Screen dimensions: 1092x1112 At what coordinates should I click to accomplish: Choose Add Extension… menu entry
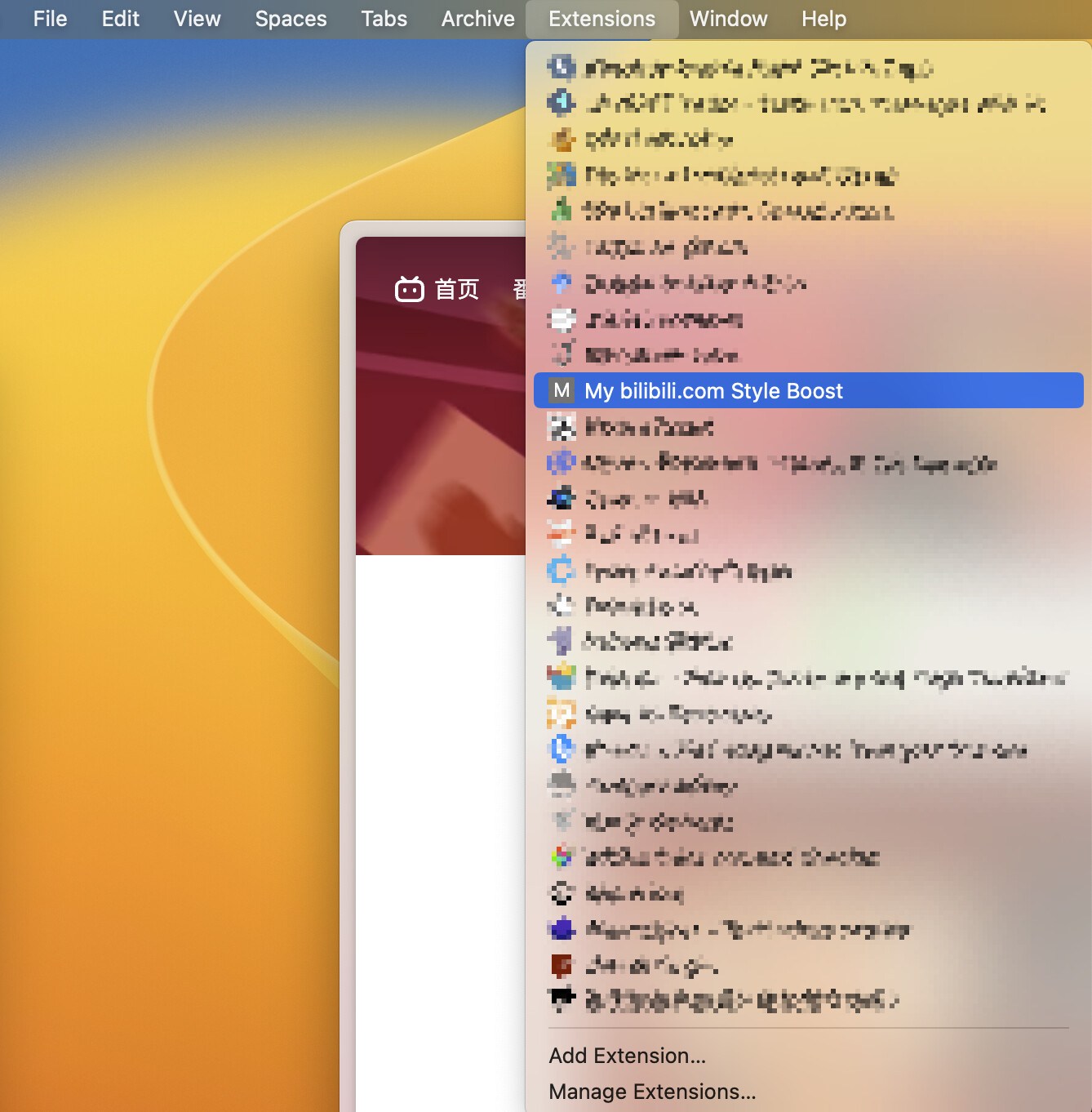coord(627,1056)
